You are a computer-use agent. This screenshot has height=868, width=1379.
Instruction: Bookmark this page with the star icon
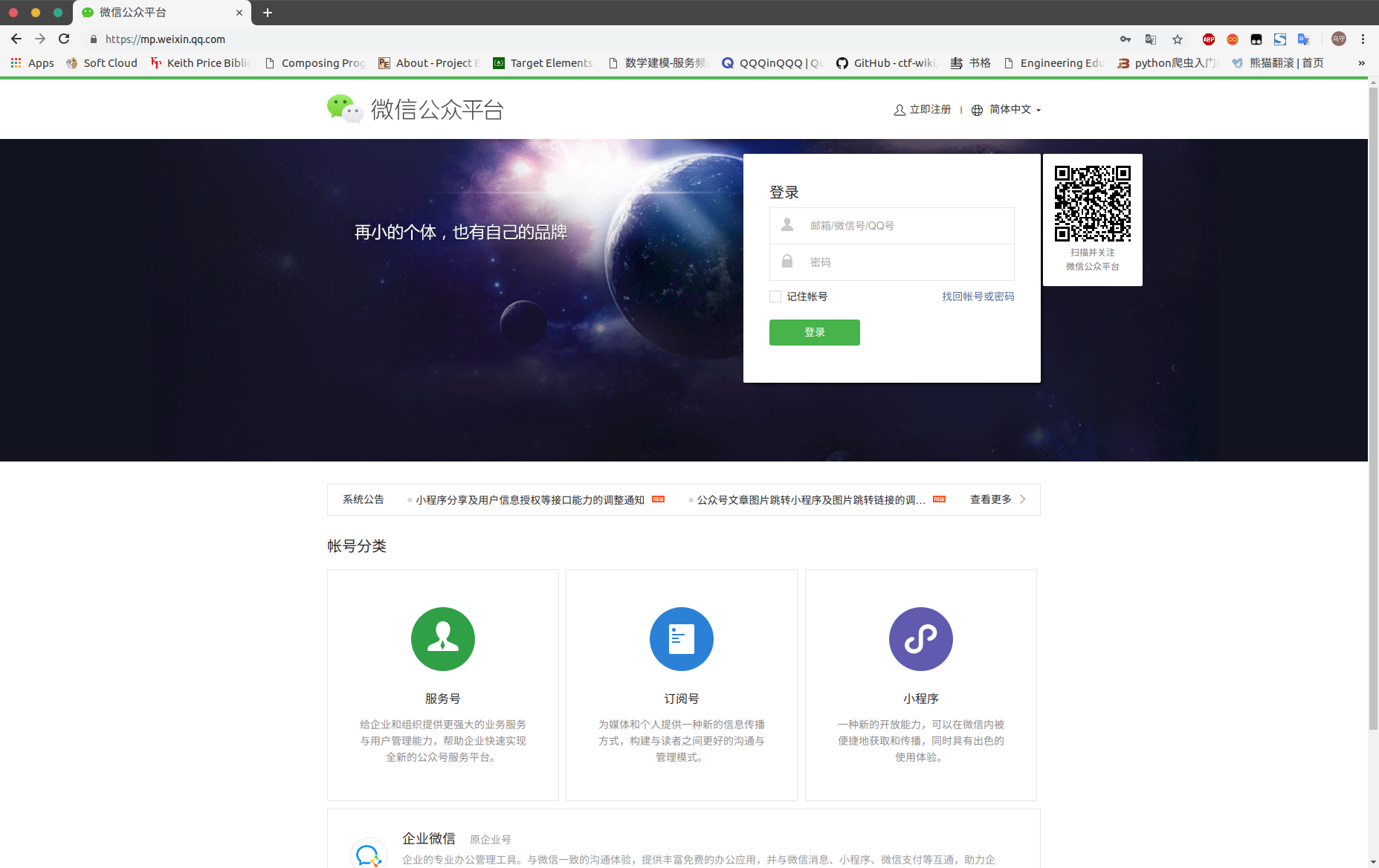click(x=1178, y=39)
